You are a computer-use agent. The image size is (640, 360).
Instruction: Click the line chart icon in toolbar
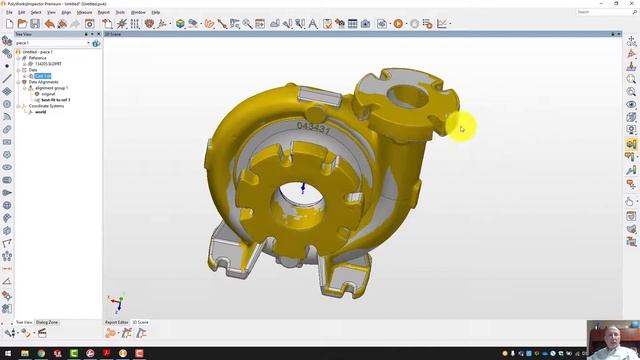point(442,24)
